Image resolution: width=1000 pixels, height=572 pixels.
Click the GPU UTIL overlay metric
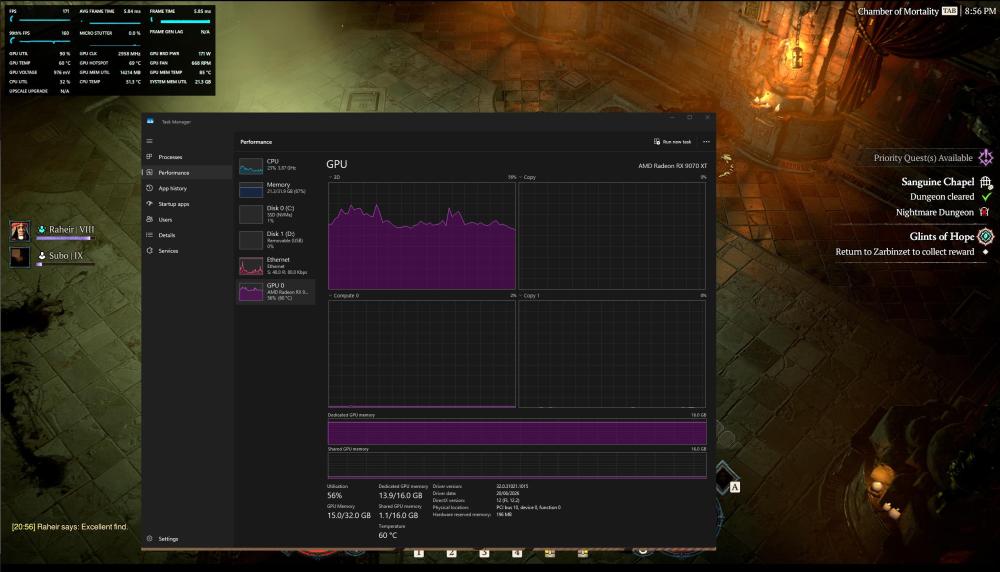click(x=40, y=54)
